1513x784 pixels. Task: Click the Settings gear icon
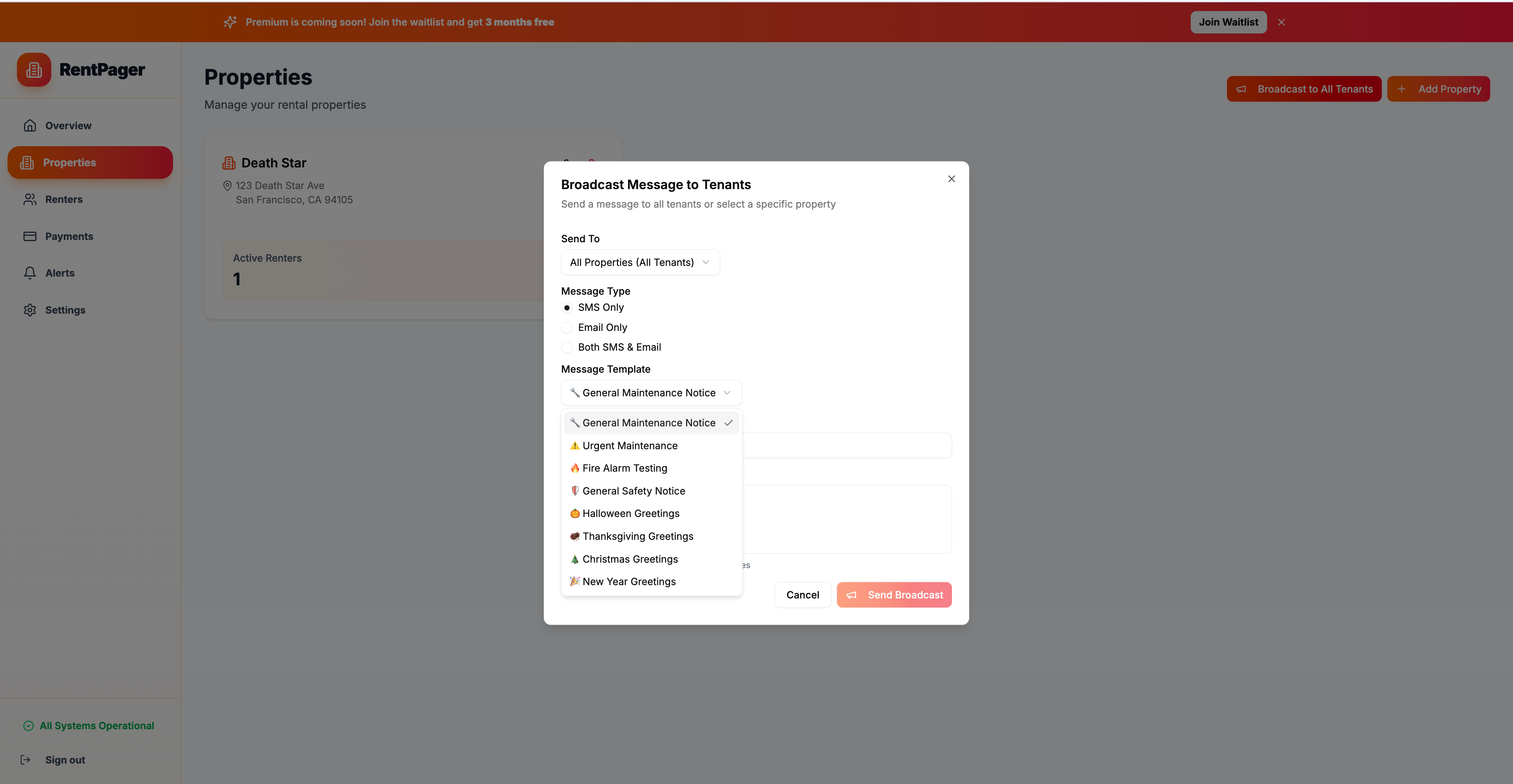30,310
